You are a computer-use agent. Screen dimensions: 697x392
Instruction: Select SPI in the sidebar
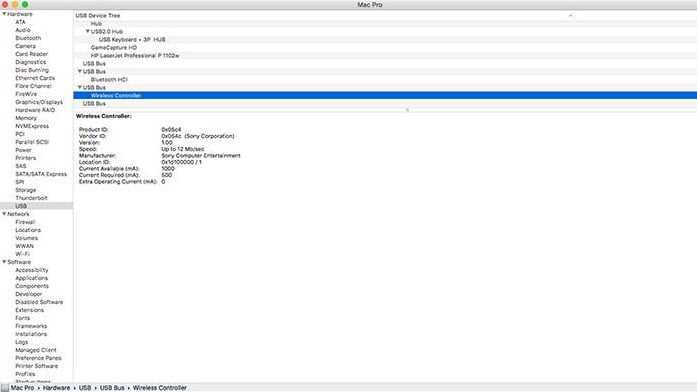coord(20,182)
